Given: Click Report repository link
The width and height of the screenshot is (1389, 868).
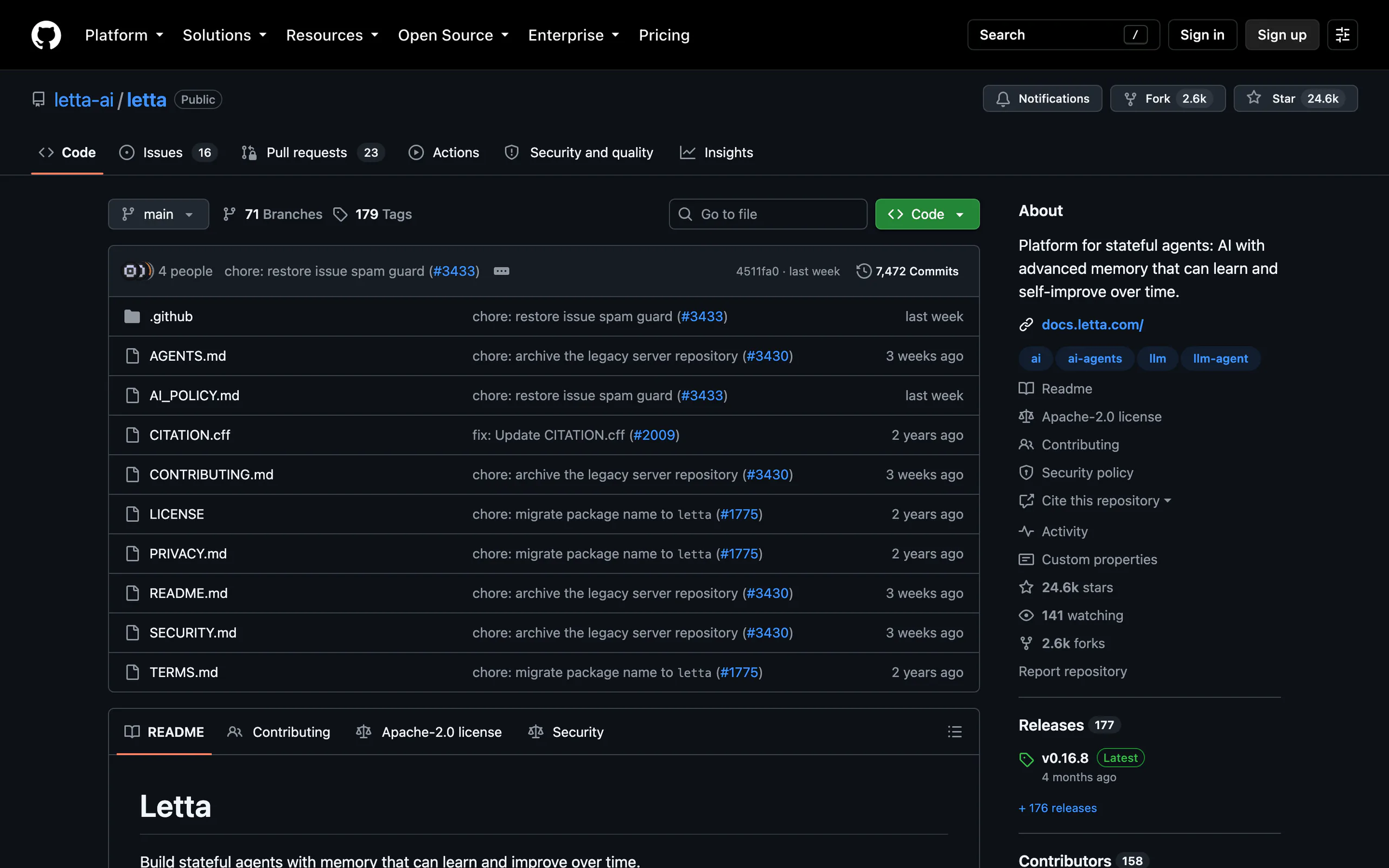Looking at the screenshot, I should (x=1072, y=672).
